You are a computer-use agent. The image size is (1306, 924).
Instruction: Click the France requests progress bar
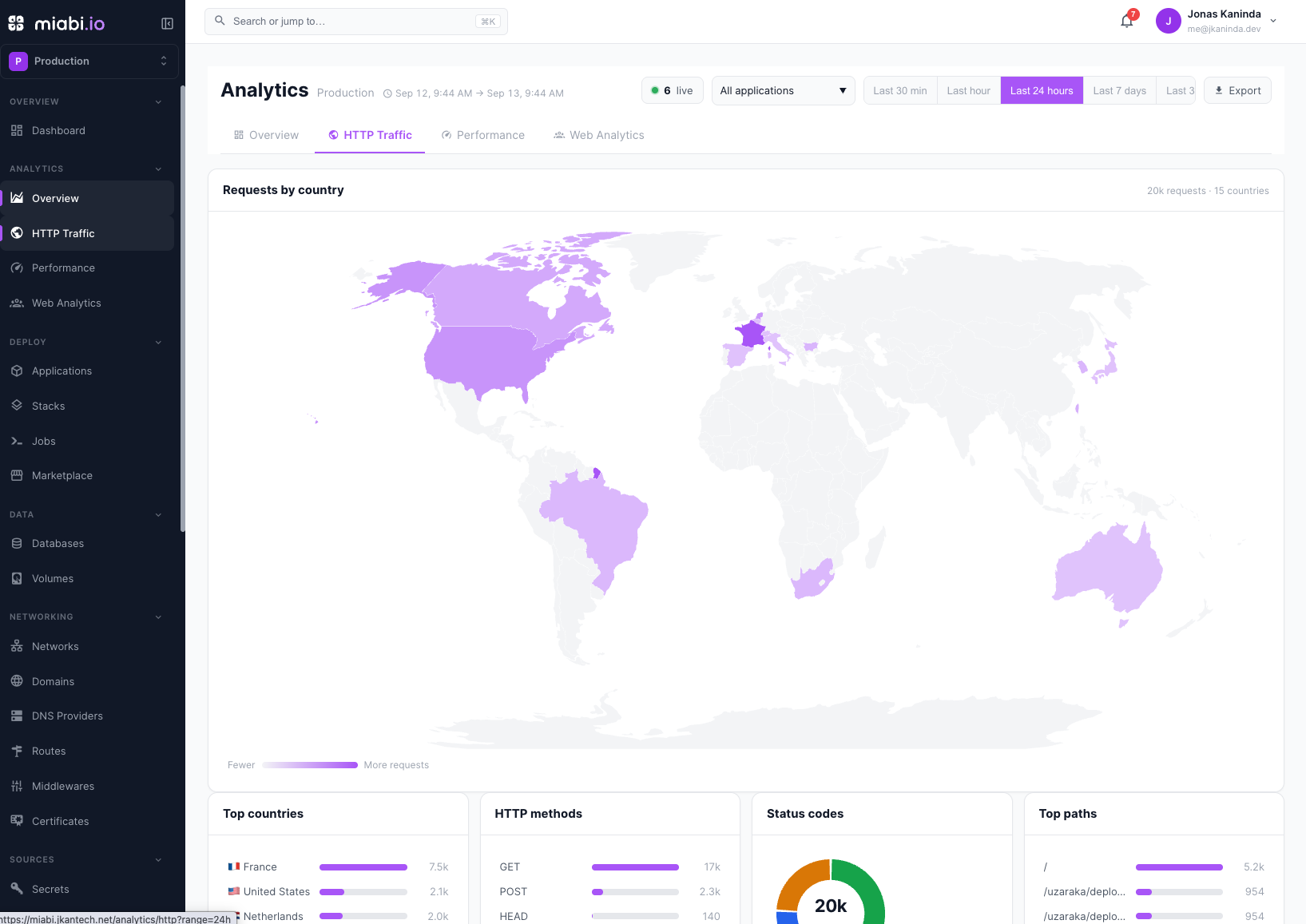click(363, 867)
